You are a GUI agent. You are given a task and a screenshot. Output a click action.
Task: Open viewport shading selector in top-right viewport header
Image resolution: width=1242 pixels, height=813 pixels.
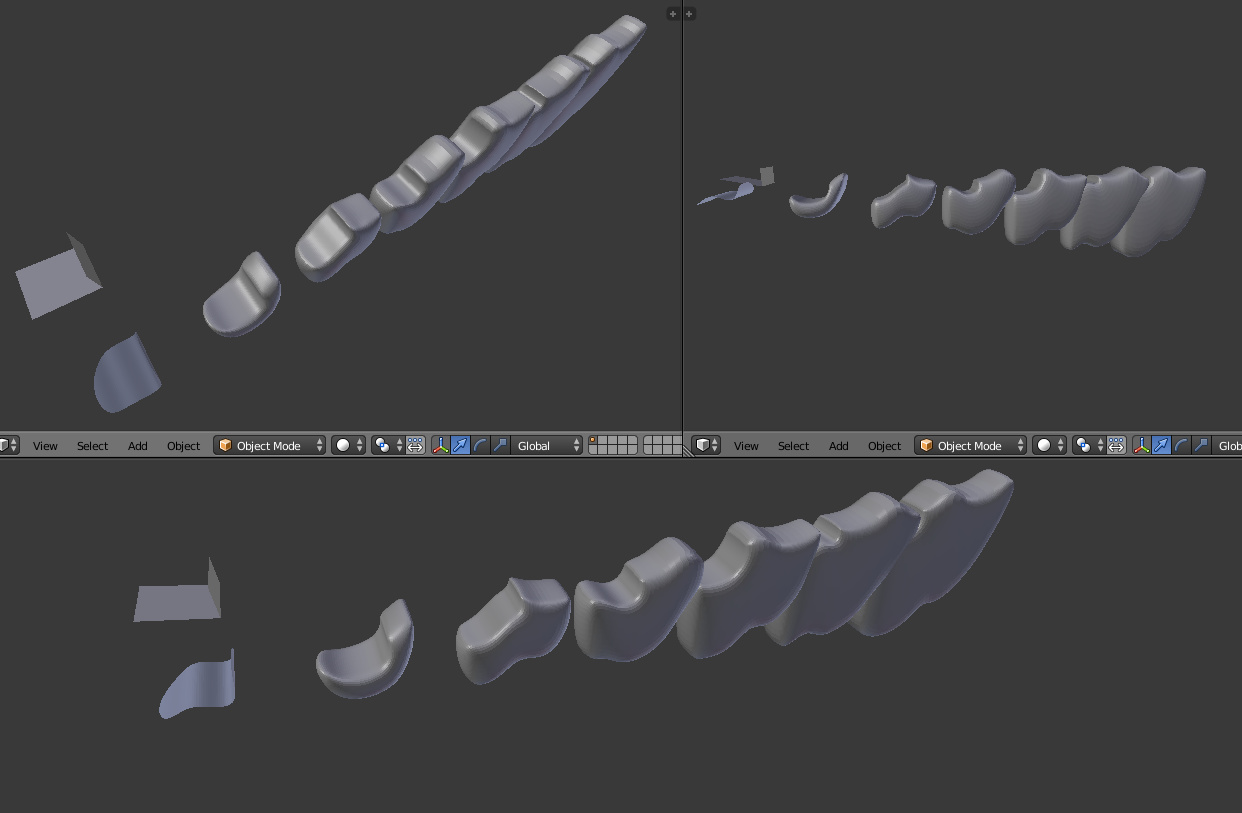(x=1049, y=446)
